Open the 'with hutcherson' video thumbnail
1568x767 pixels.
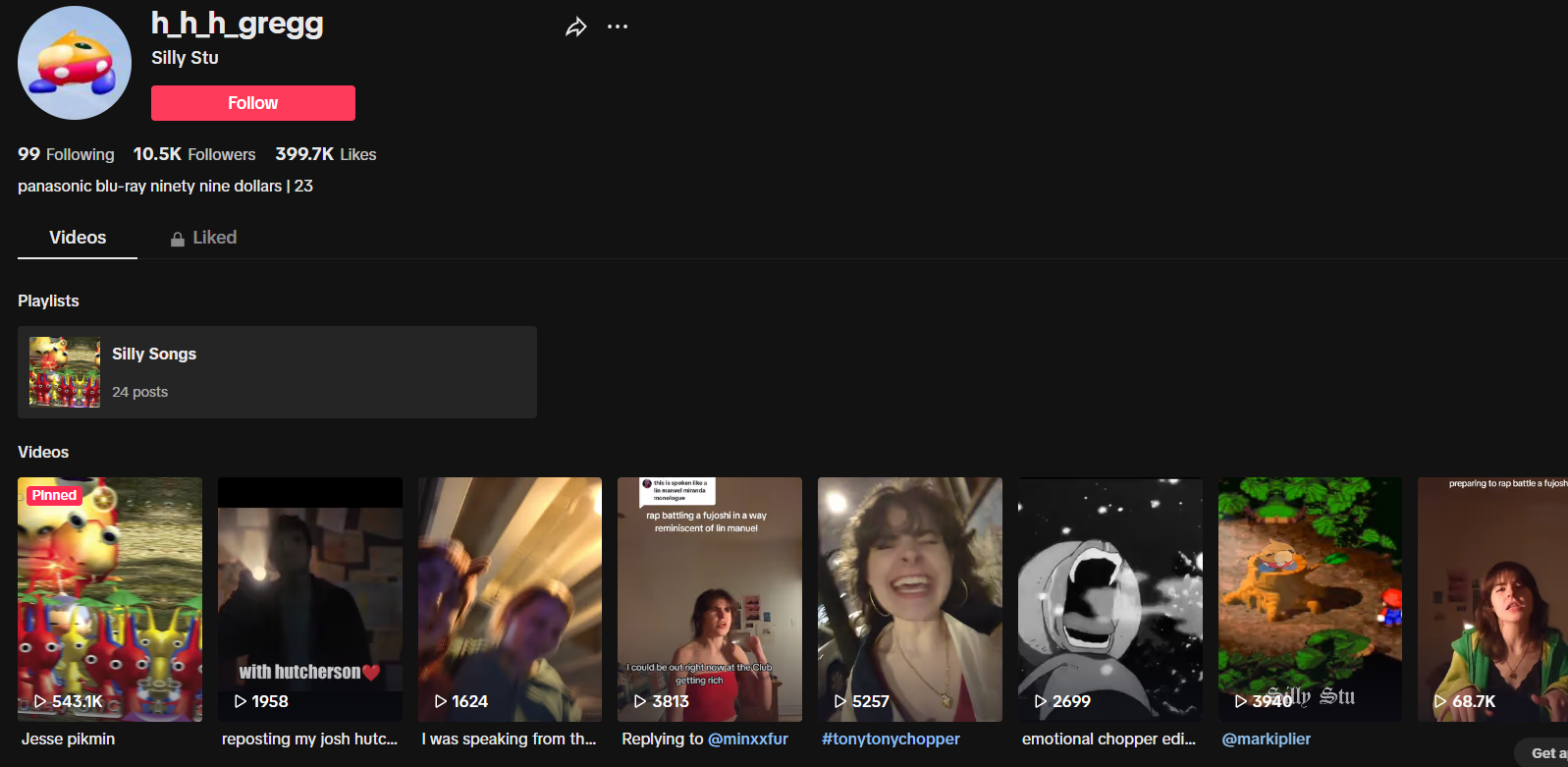[310, 599]
